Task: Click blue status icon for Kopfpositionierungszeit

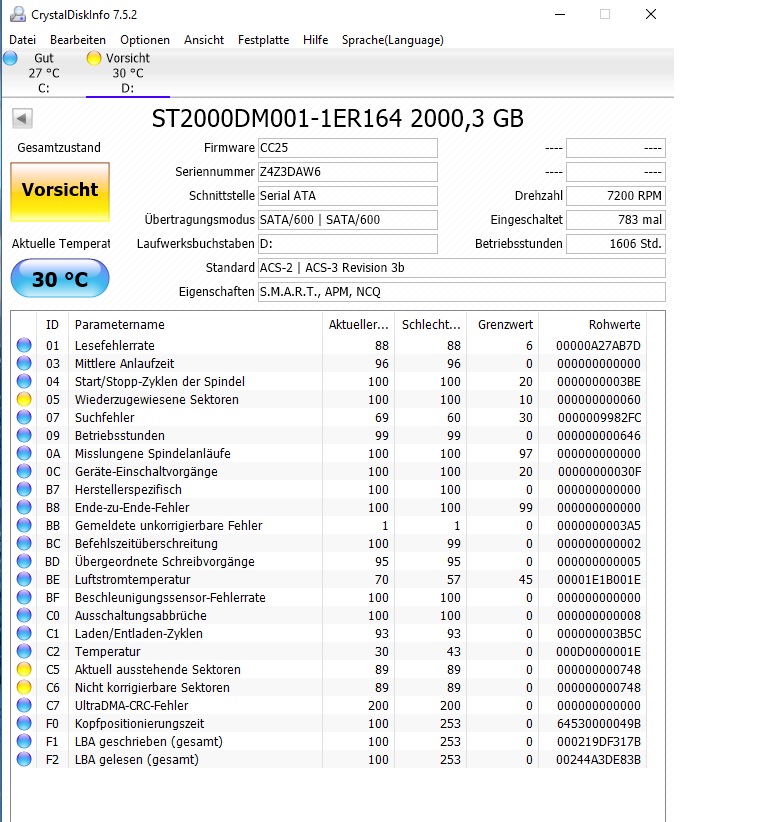Action: (x=24, y=723)
